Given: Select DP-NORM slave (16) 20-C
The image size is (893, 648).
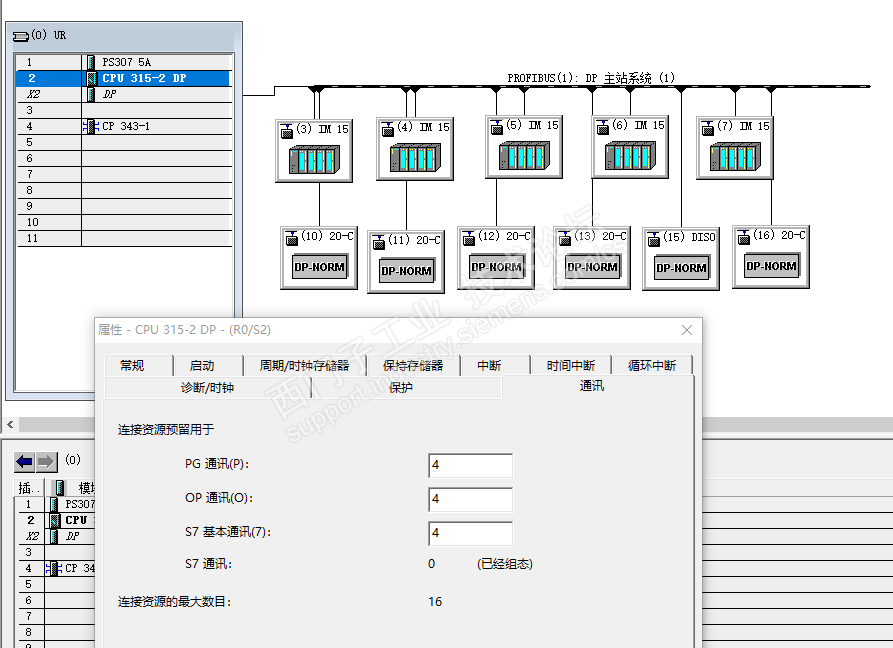Looking at the screenshot, I should 771,257.
